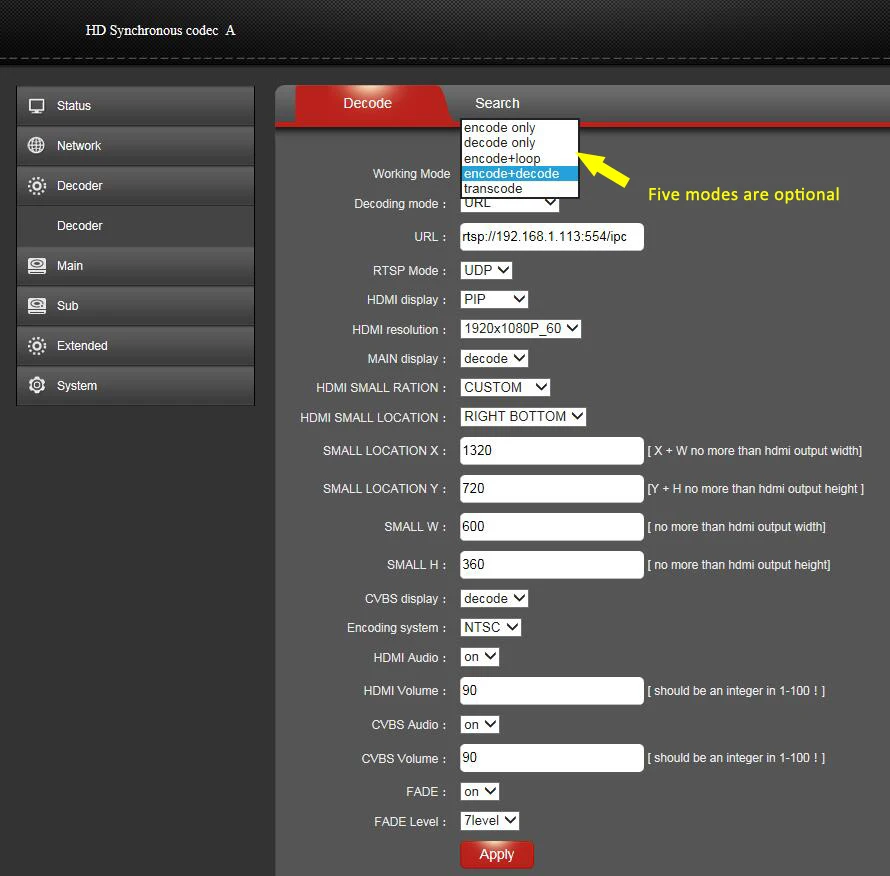The height and width of the screenshot is (876, 890).
Task: Click the Apply button
Action: [497, 854]
